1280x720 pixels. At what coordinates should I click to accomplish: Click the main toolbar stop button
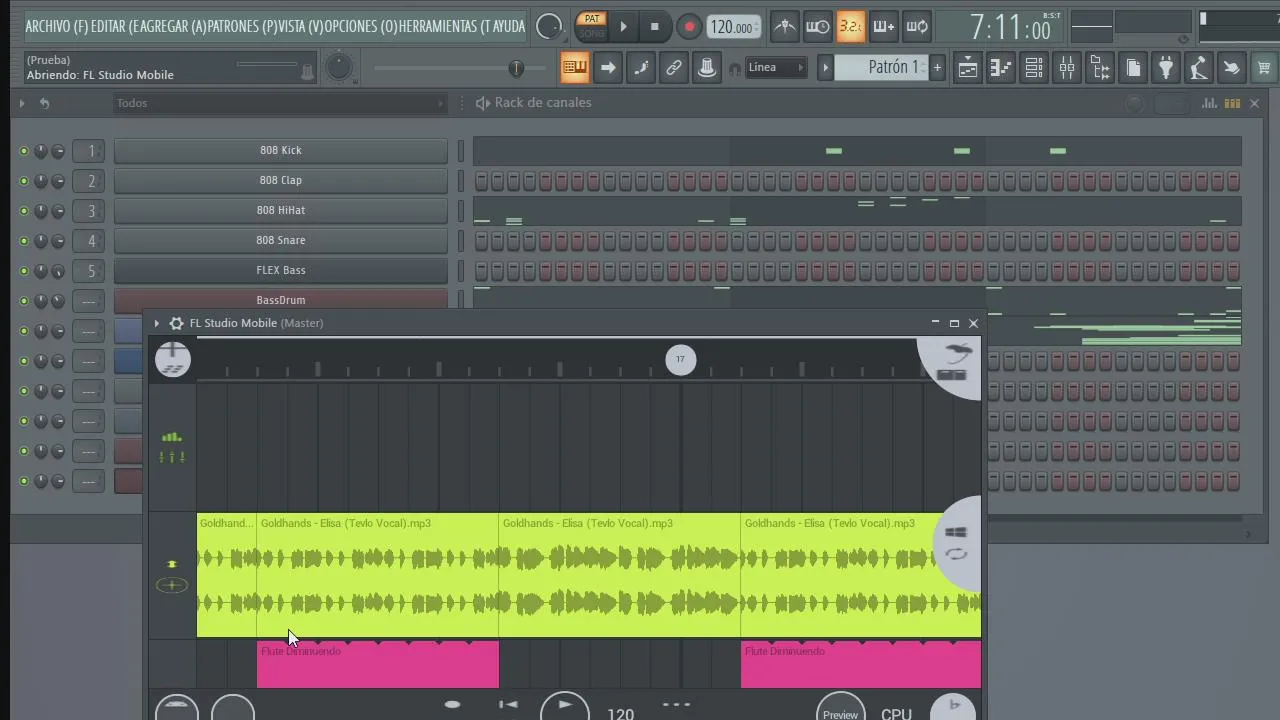click(654, 27)
